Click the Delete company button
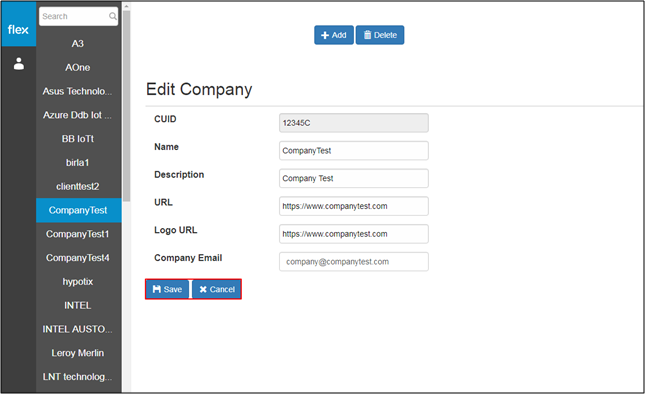The image size is (645, 394). 380,35
